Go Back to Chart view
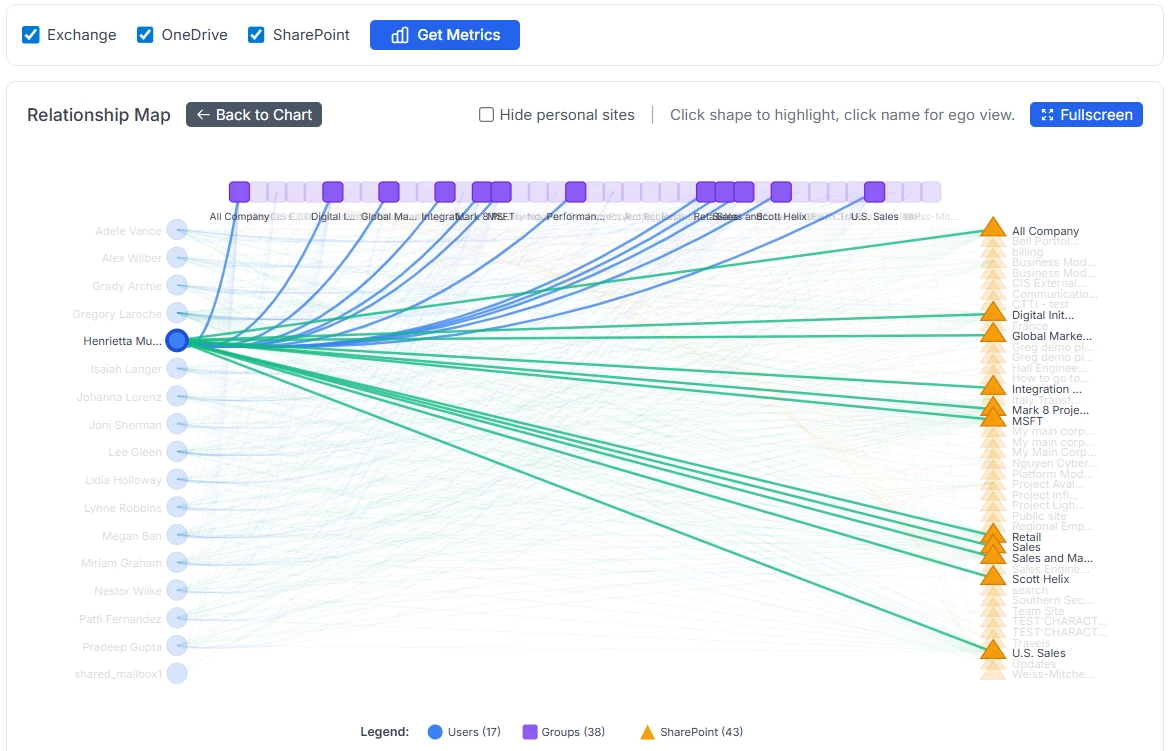This screenshot has width=1169, height=751. 254,115
